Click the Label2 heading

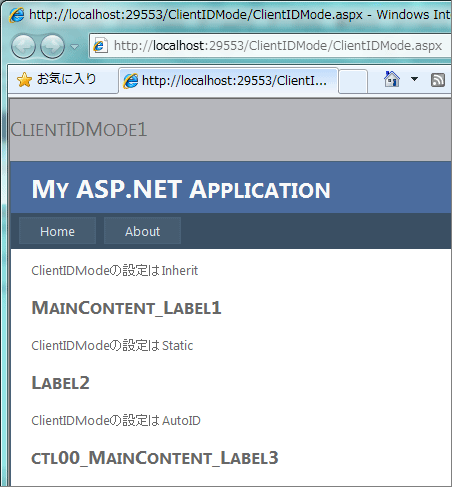coord(60,382)
